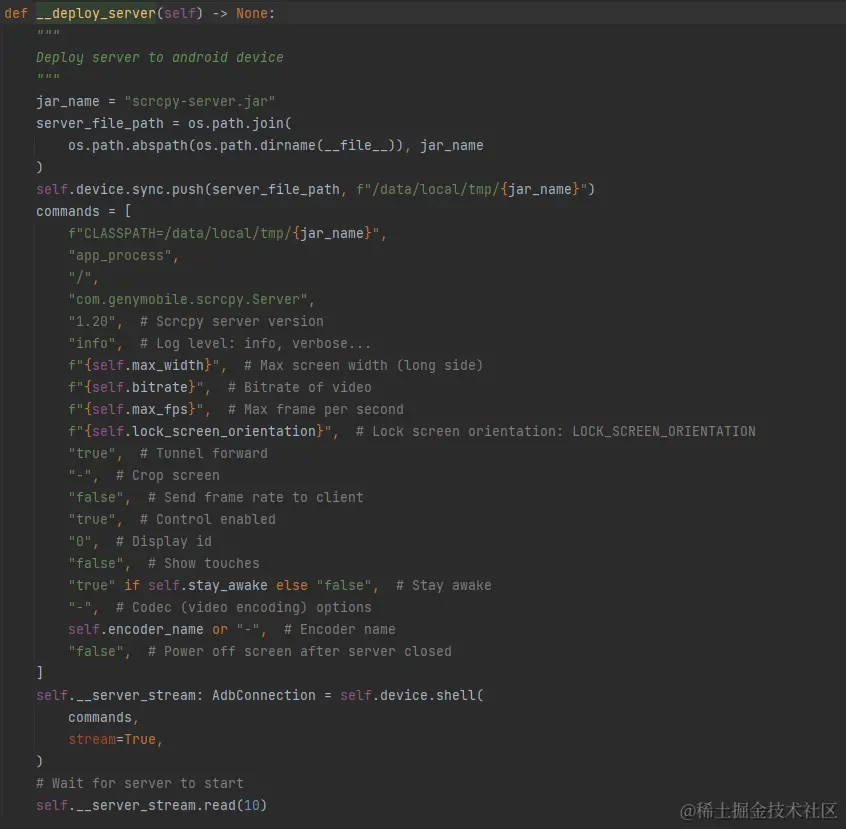Click the server_file_path variable name
The image size is (846, 829).
[x=92, y=122]
